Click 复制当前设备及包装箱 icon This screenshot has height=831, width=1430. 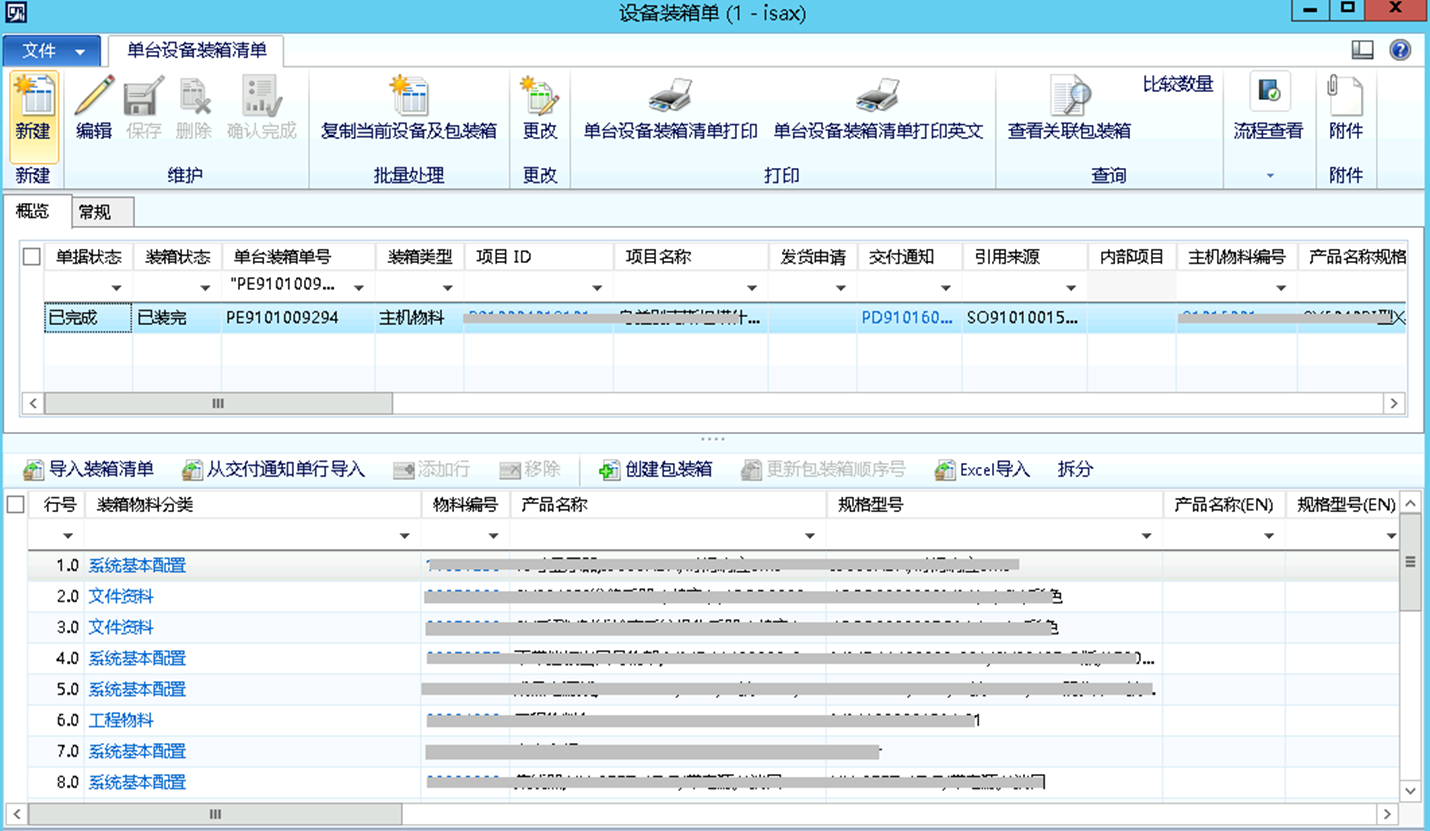click(408, 97)
